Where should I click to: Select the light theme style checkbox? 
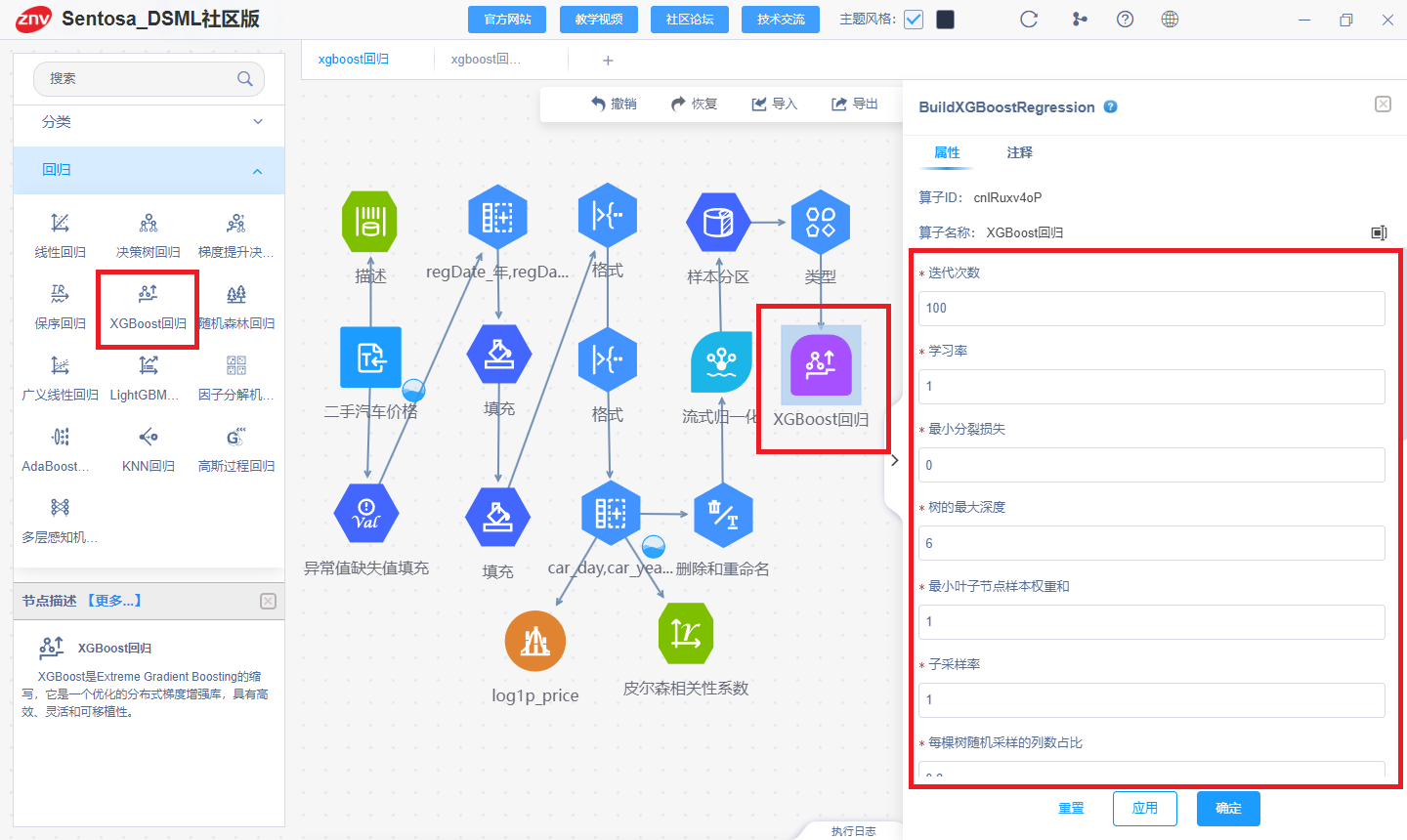pos(914,20)
